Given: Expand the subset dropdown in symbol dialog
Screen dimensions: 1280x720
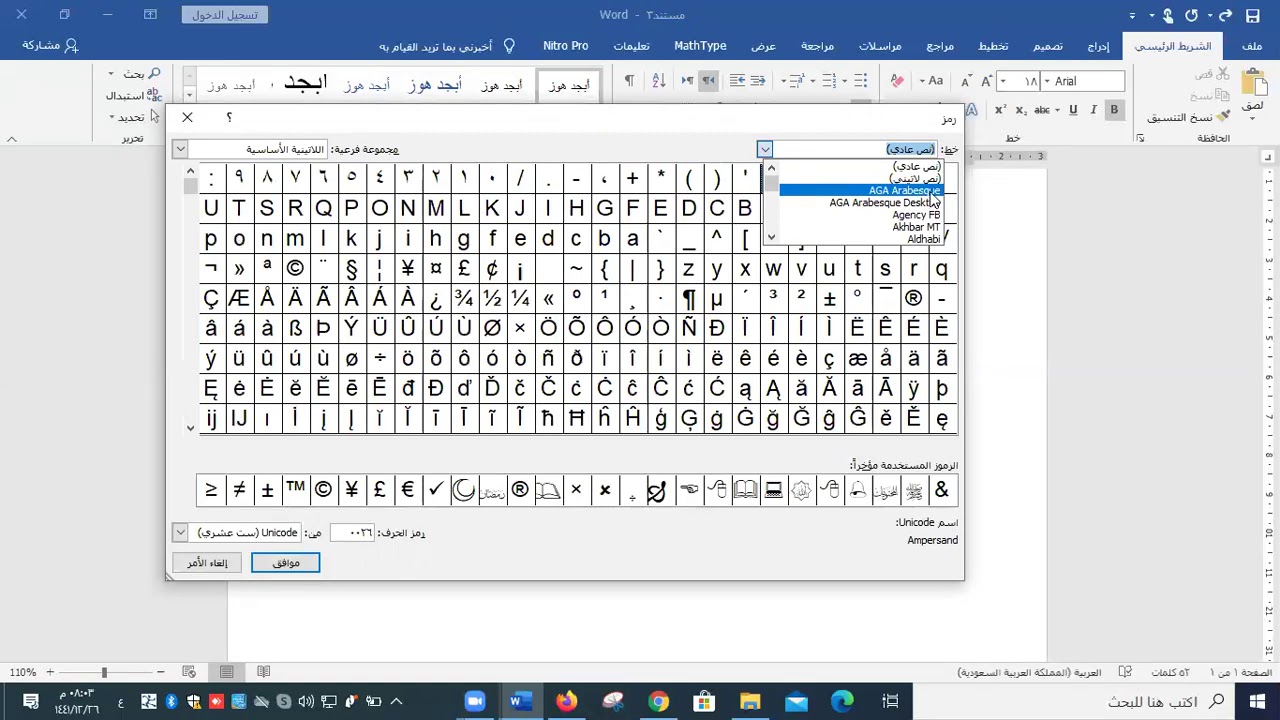Looking at the screenshot, I should click(x=180, y=149).
